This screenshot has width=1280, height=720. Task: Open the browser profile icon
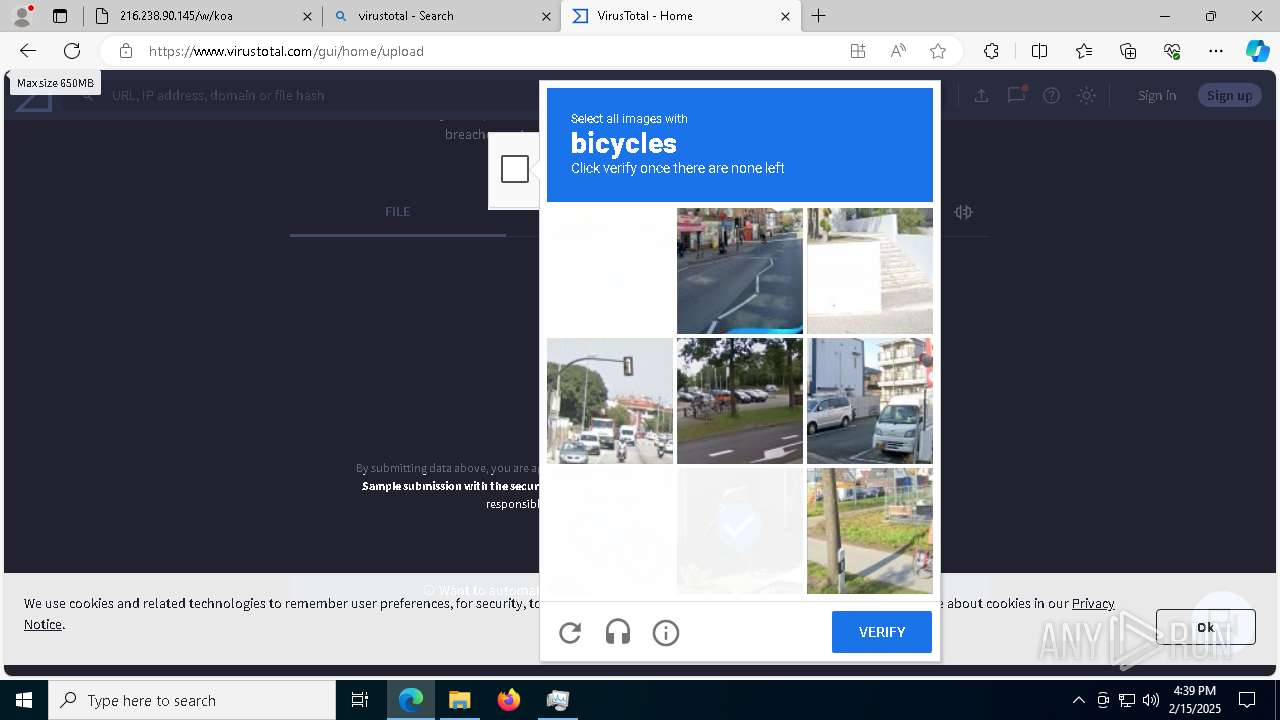pos(22,16)
